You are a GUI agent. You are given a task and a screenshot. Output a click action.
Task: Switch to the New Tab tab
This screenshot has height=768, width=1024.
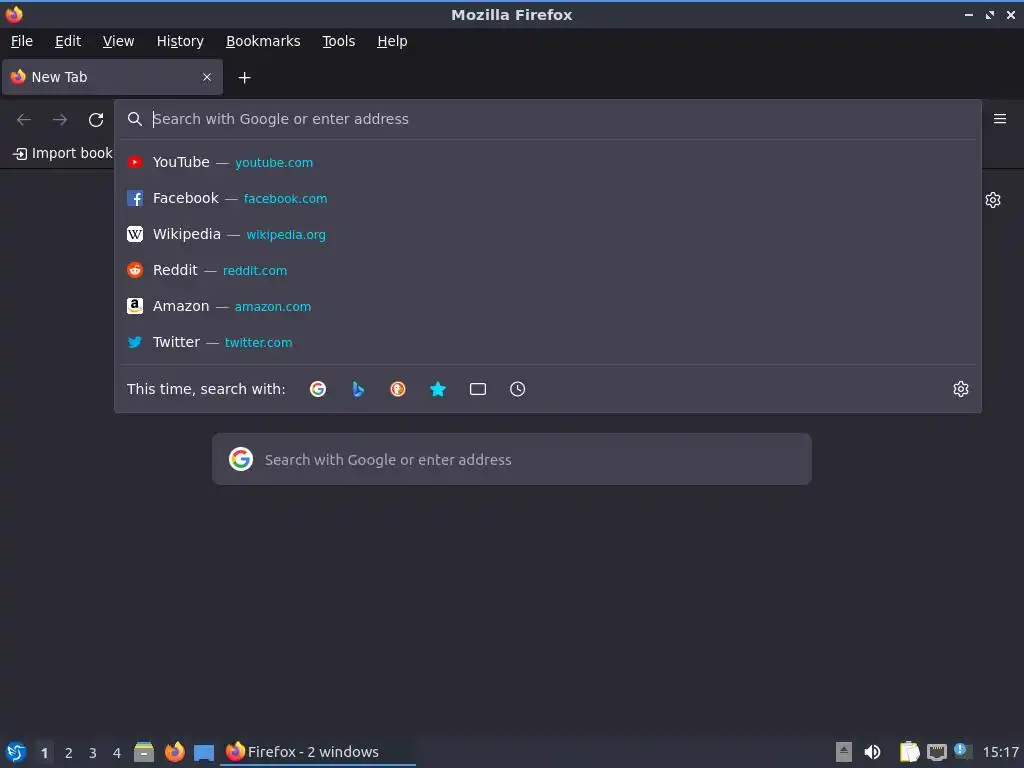(112, 77)
